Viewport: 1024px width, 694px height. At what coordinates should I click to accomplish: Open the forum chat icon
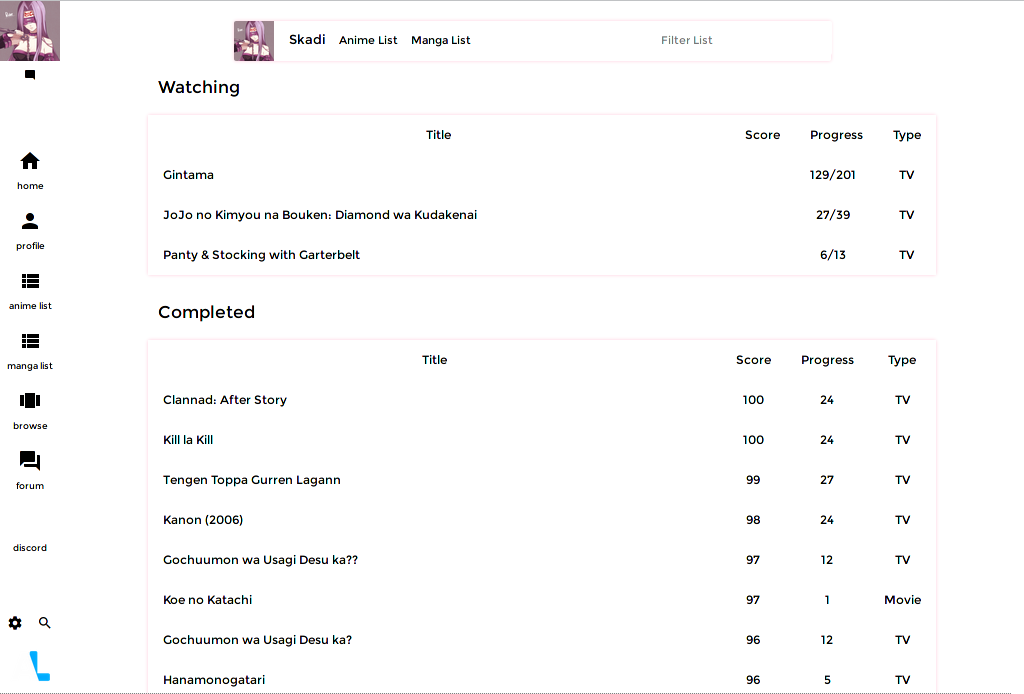coord(30,461)
